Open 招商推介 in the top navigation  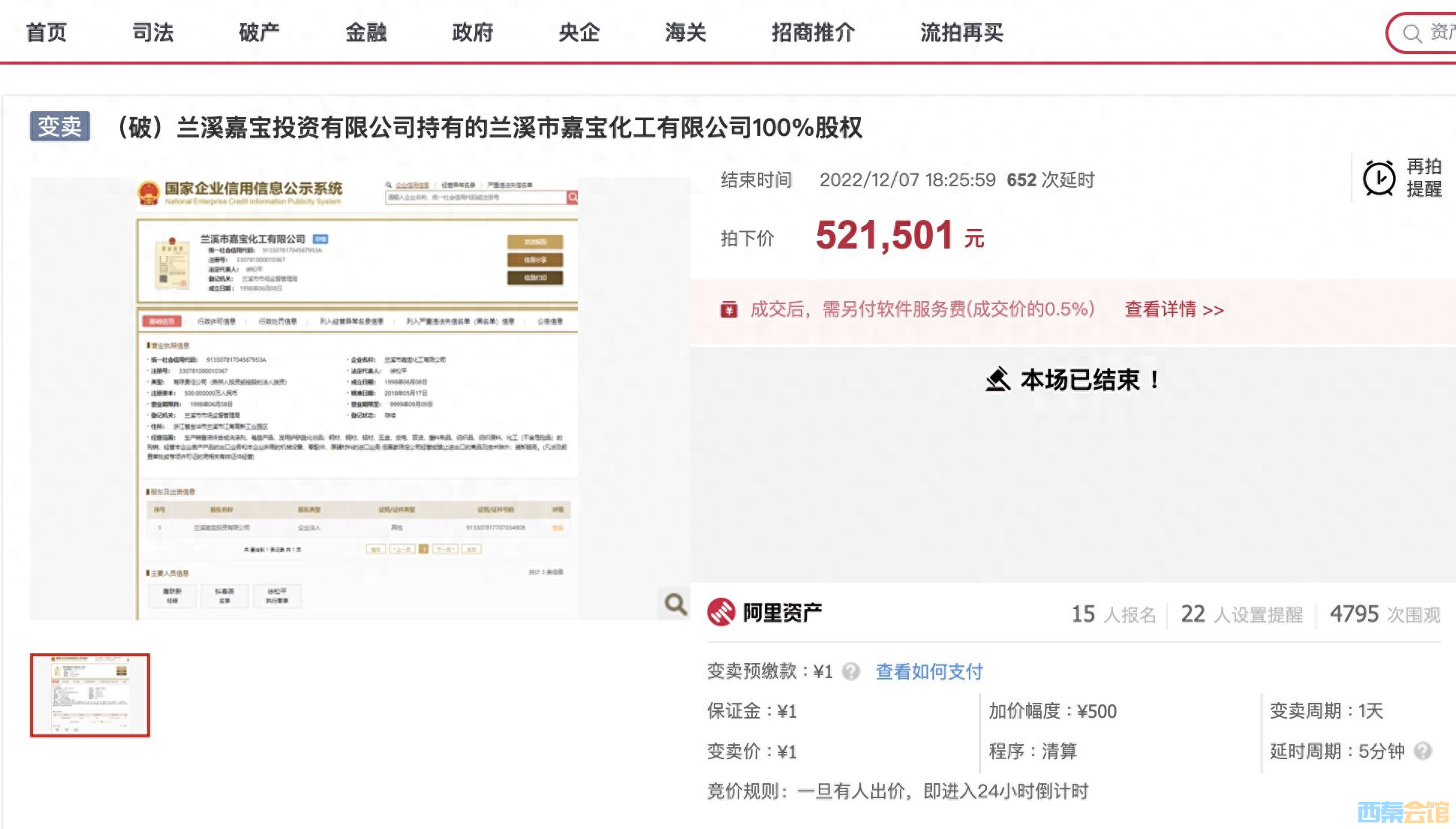point(813,32)
